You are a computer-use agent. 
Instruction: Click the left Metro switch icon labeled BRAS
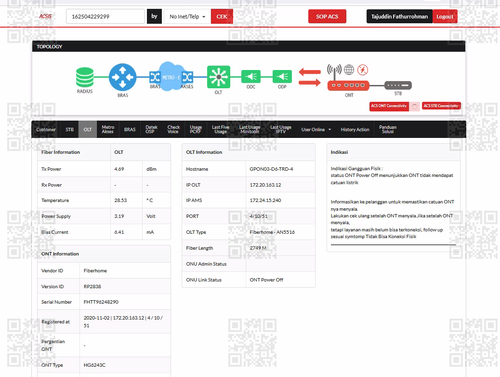coord(155,77)
